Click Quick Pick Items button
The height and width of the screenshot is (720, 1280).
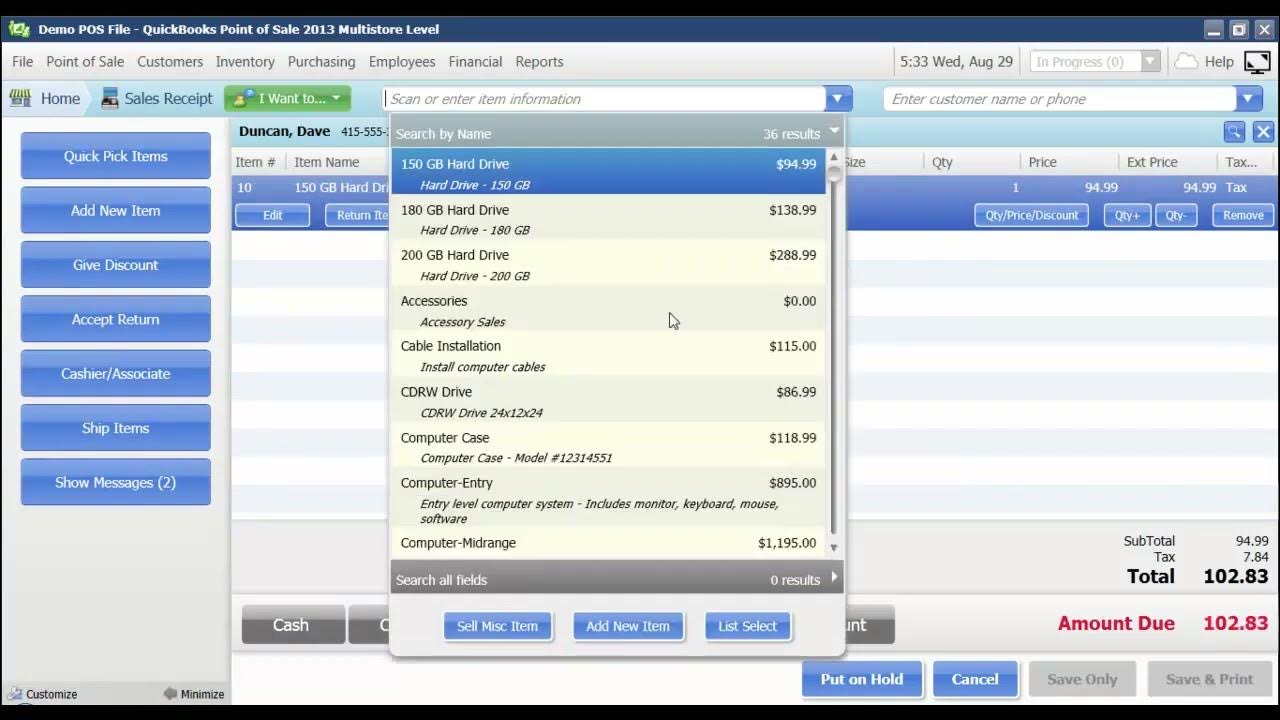point(116,156)
